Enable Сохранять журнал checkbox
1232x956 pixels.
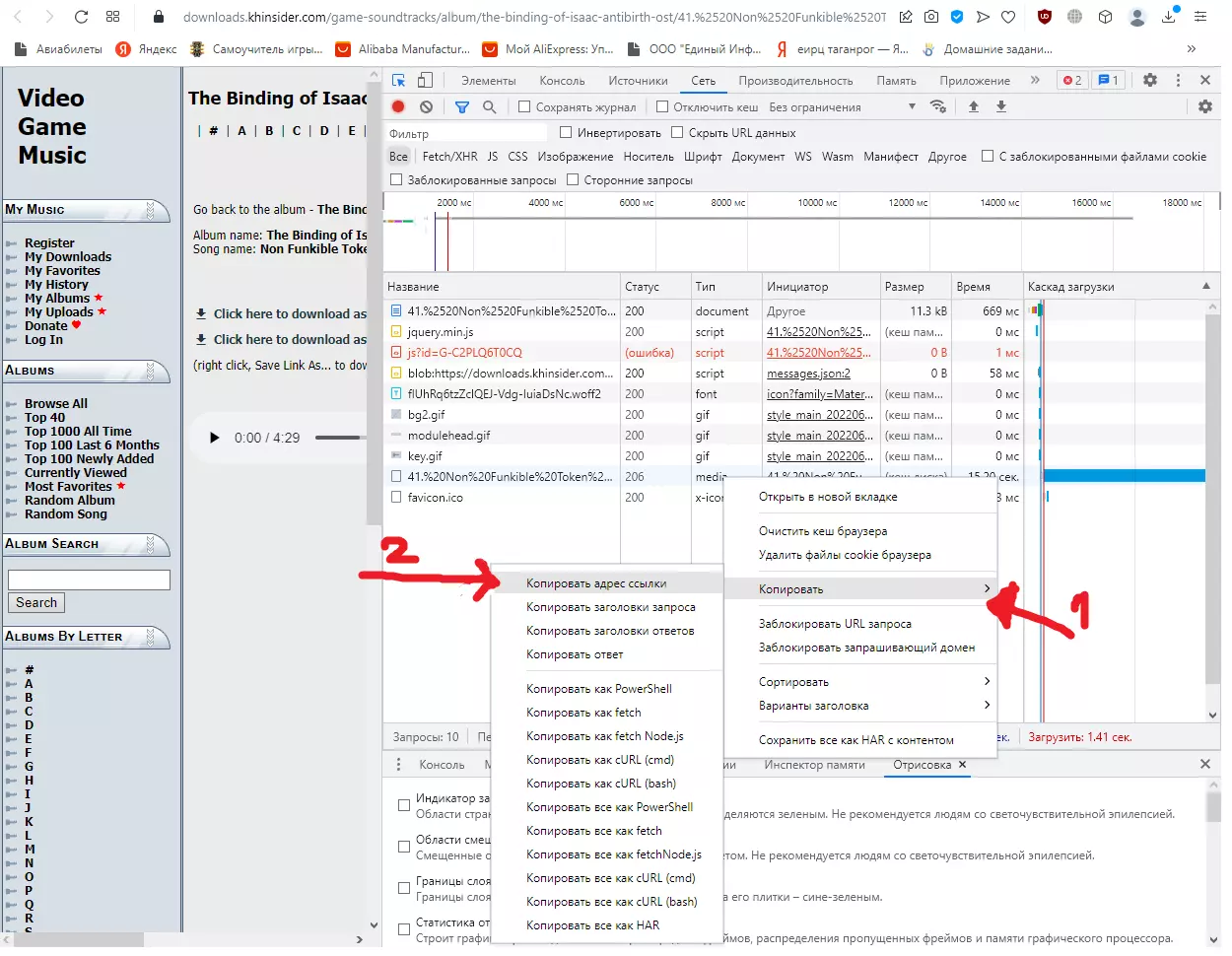tap(524, 106)
